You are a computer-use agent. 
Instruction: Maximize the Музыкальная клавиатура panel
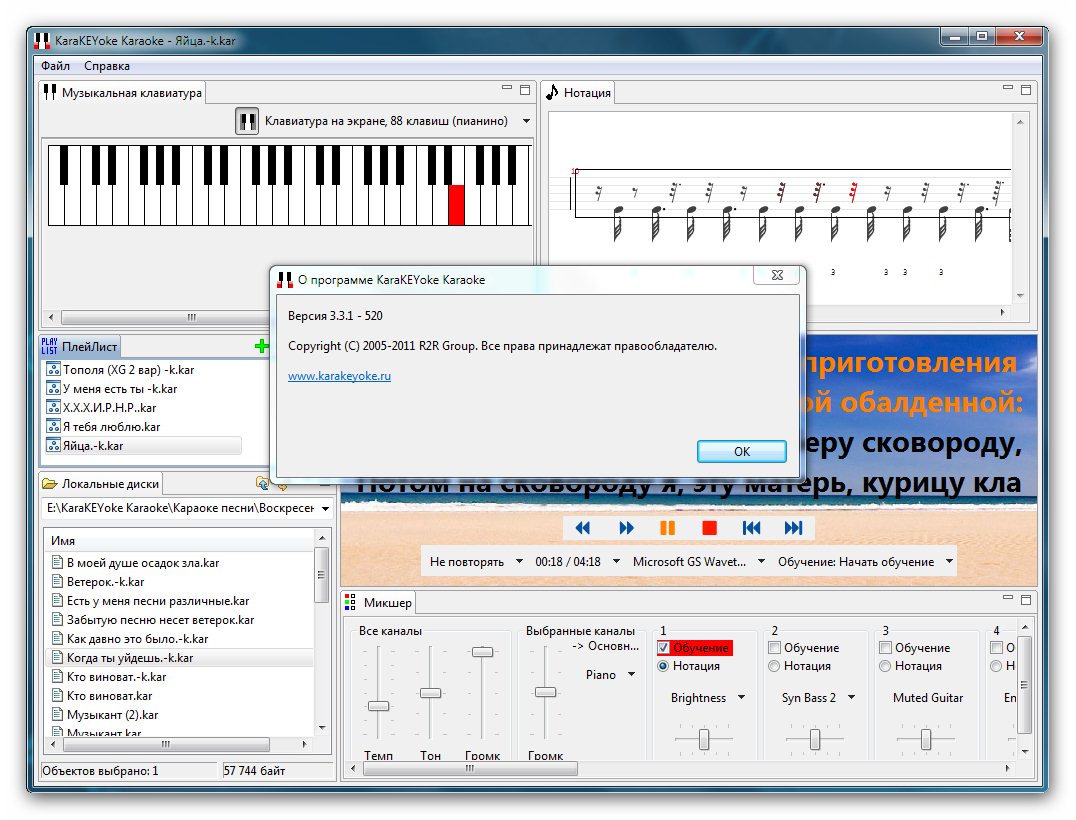coord(525,90)
